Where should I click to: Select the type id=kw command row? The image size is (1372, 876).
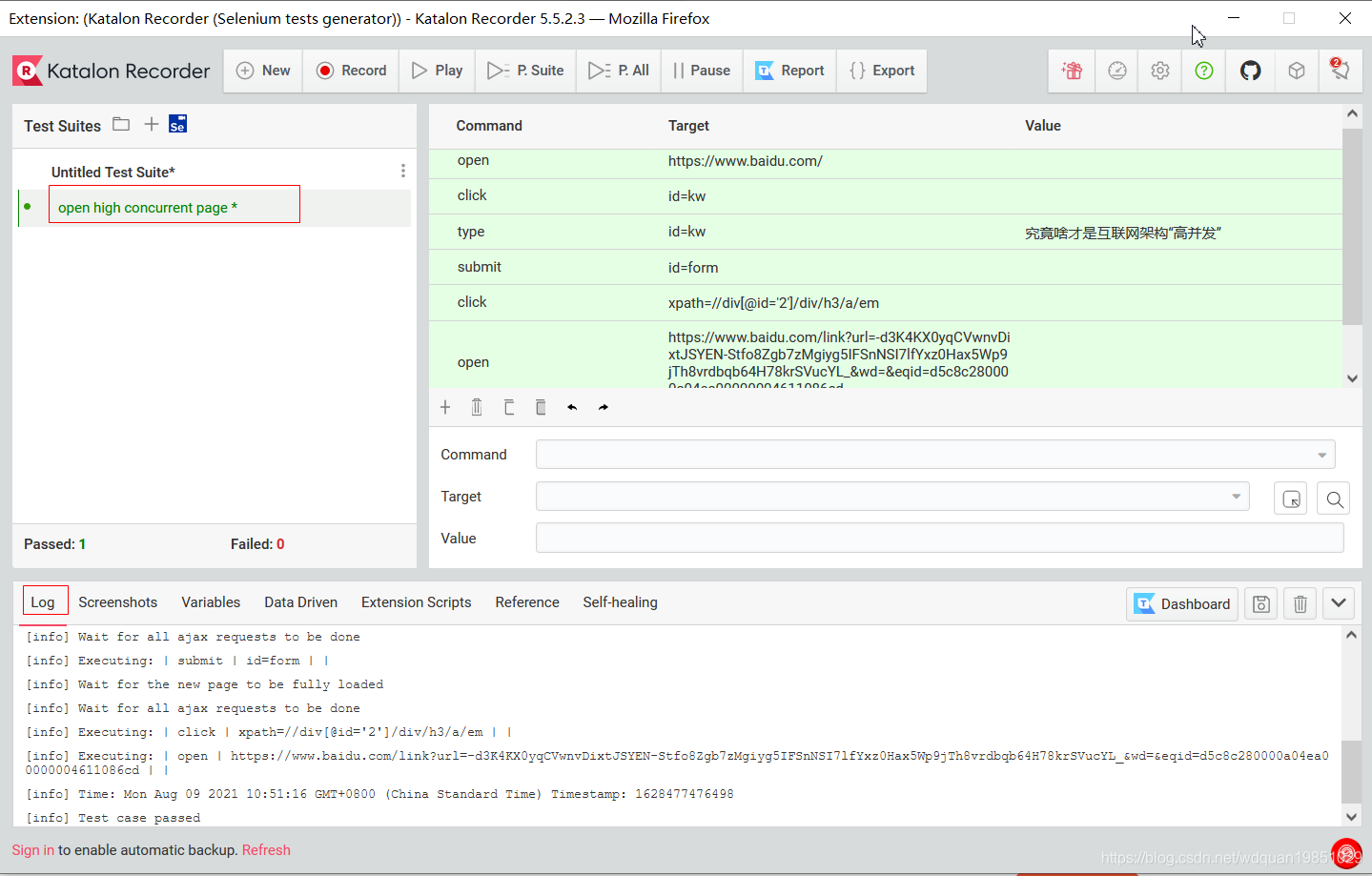(885, 232)
